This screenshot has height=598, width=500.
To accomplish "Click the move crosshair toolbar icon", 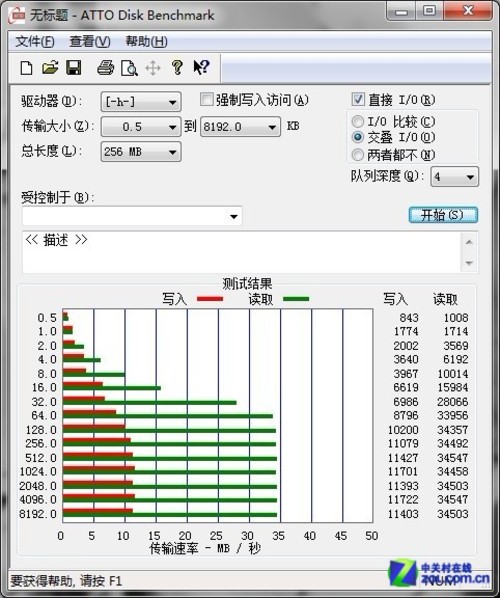I will point(153,69).
